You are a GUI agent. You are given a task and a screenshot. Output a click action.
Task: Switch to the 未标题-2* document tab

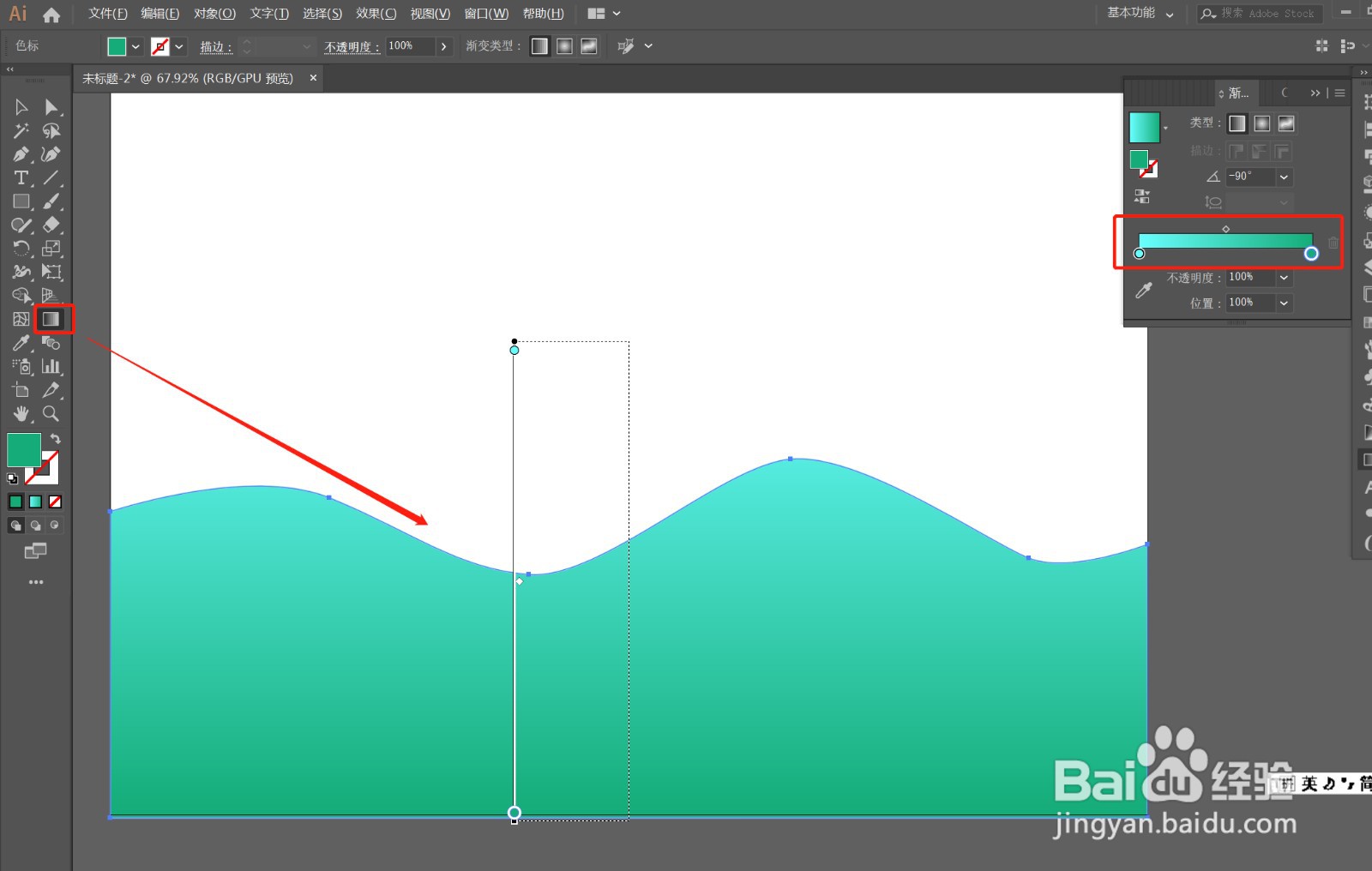188,78
